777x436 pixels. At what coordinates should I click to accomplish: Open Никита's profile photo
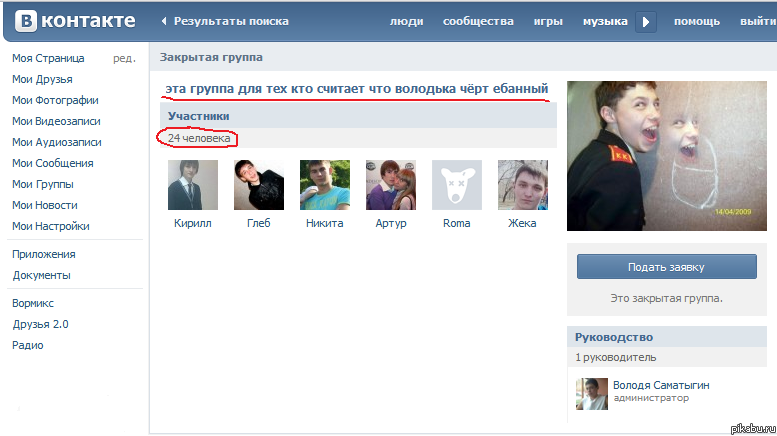coord(325,185)
